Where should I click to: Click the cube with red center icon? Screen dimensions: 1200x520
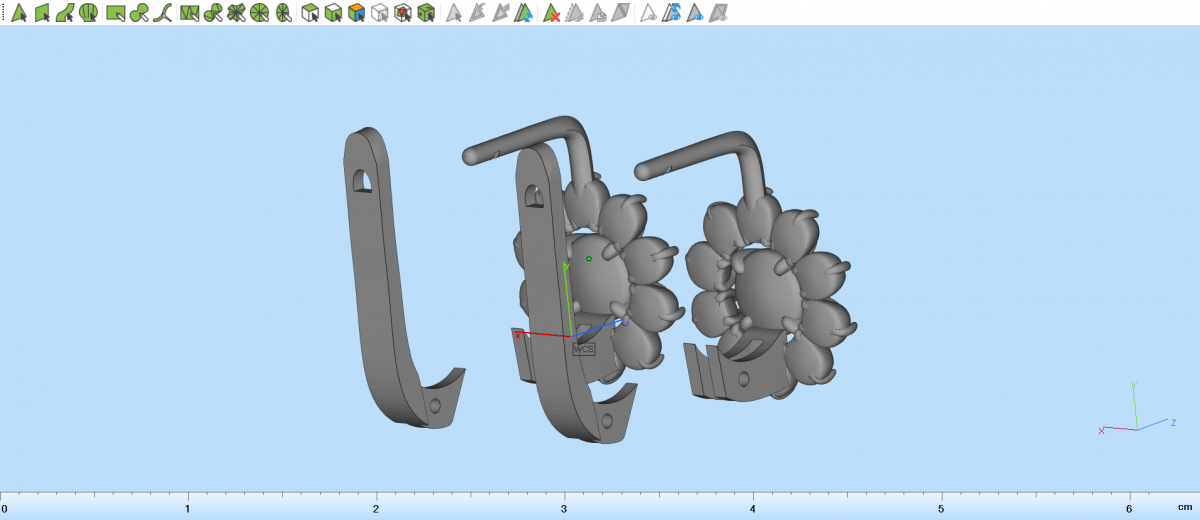[403, 13]
